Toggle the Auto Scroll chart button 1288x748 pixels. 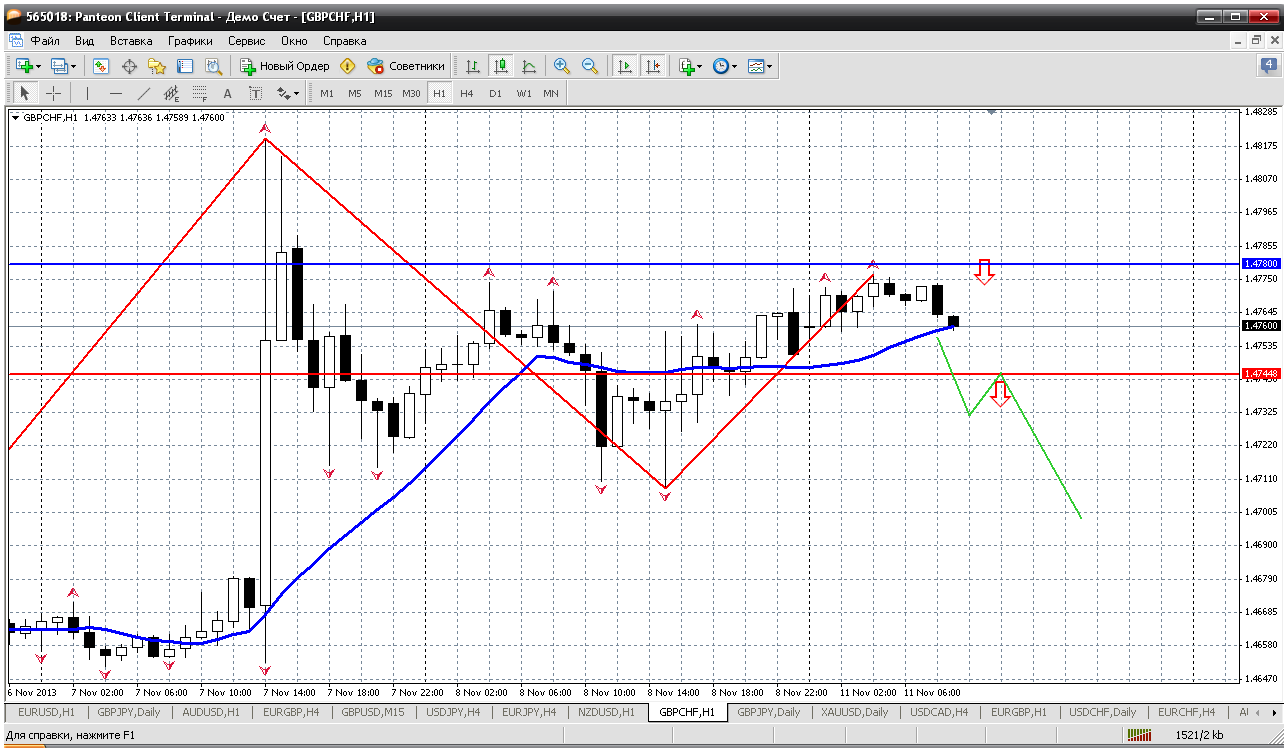click(x=625, y=66)
